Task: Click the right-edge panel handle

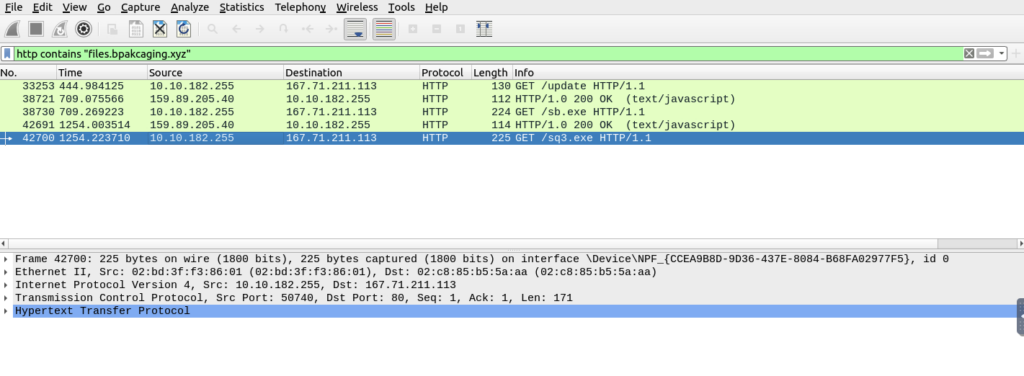Action: pyautogui.click(x=1020, y=317)
